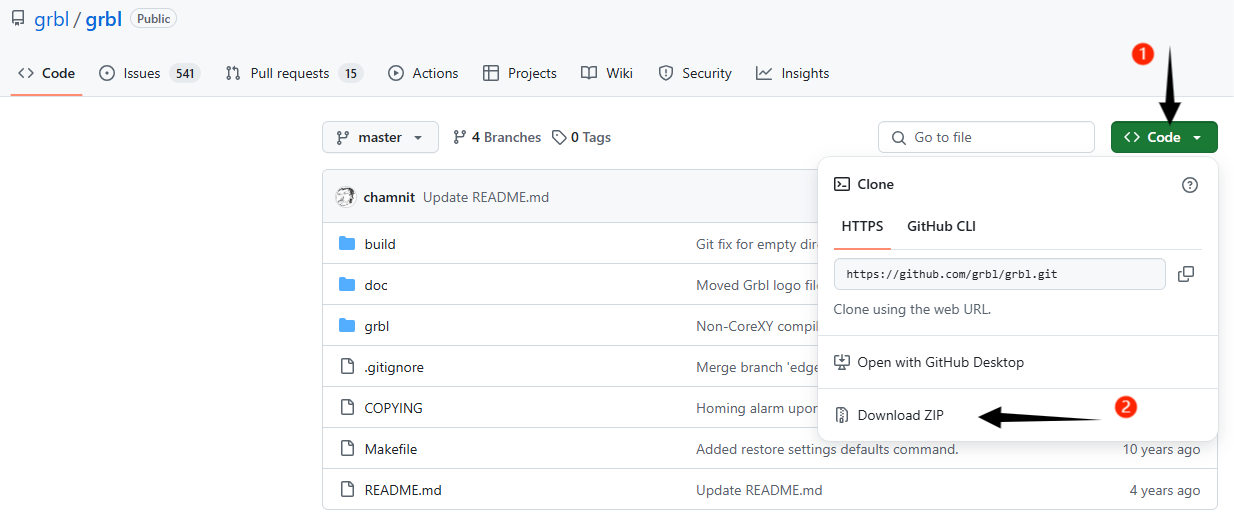Switch to the Code tab
Image resolution: width=1234 pixels, height=519 pixels.
click(47, 73)
